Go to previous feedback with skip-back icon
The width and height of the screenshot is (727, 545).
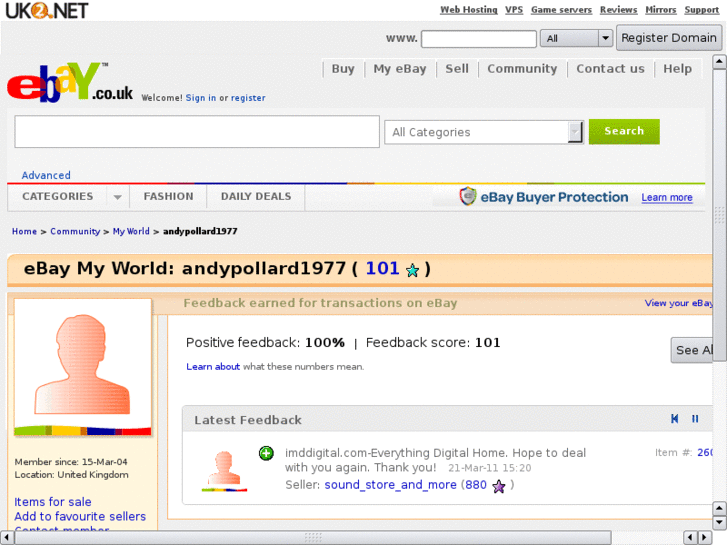click(675, 419)
